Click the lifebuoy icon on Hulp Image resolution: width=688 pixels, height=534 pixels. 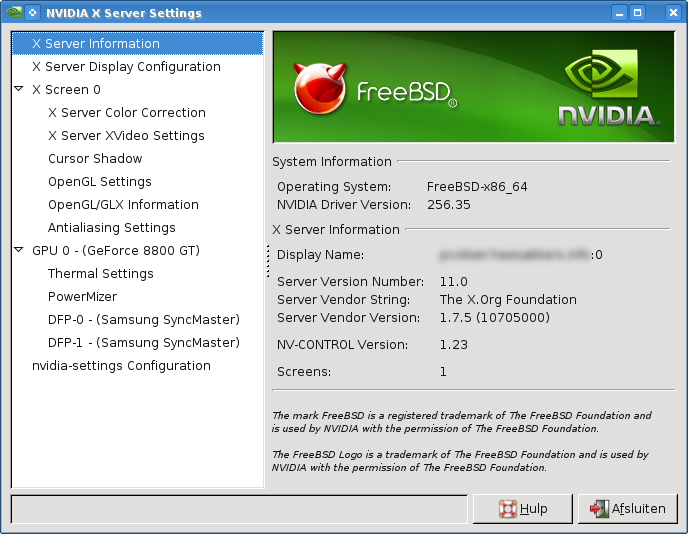point(508,509)
